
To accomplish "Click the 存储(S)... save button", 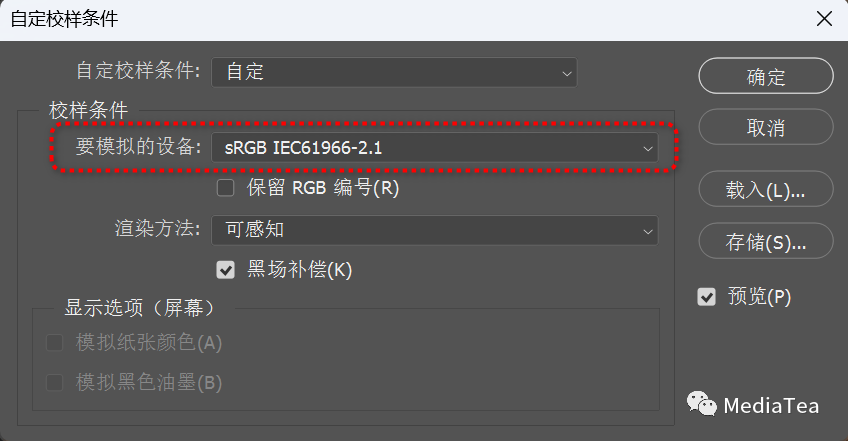I will pos(766,241).
